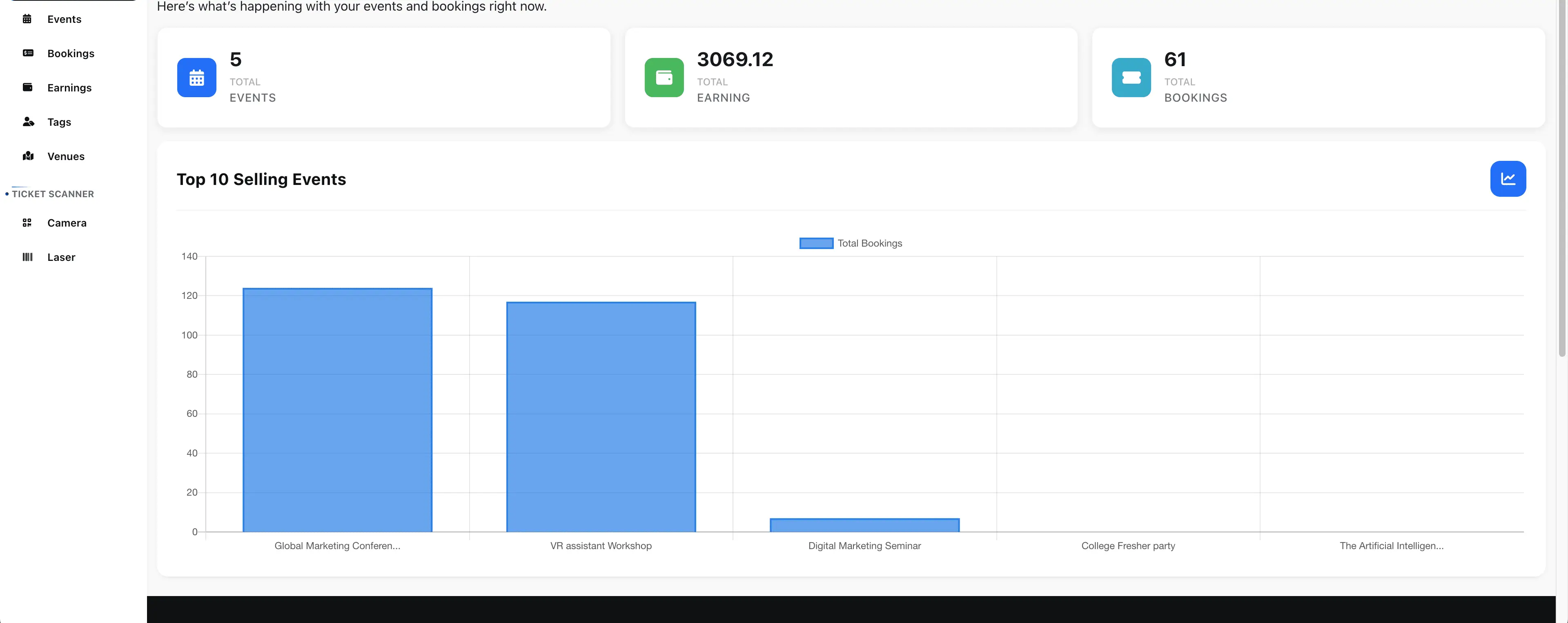Image resolution: width=1568 pixels, height=623 pixels.
Task: Open the Camera ticket scanner
Action: [x=66, y=222]
